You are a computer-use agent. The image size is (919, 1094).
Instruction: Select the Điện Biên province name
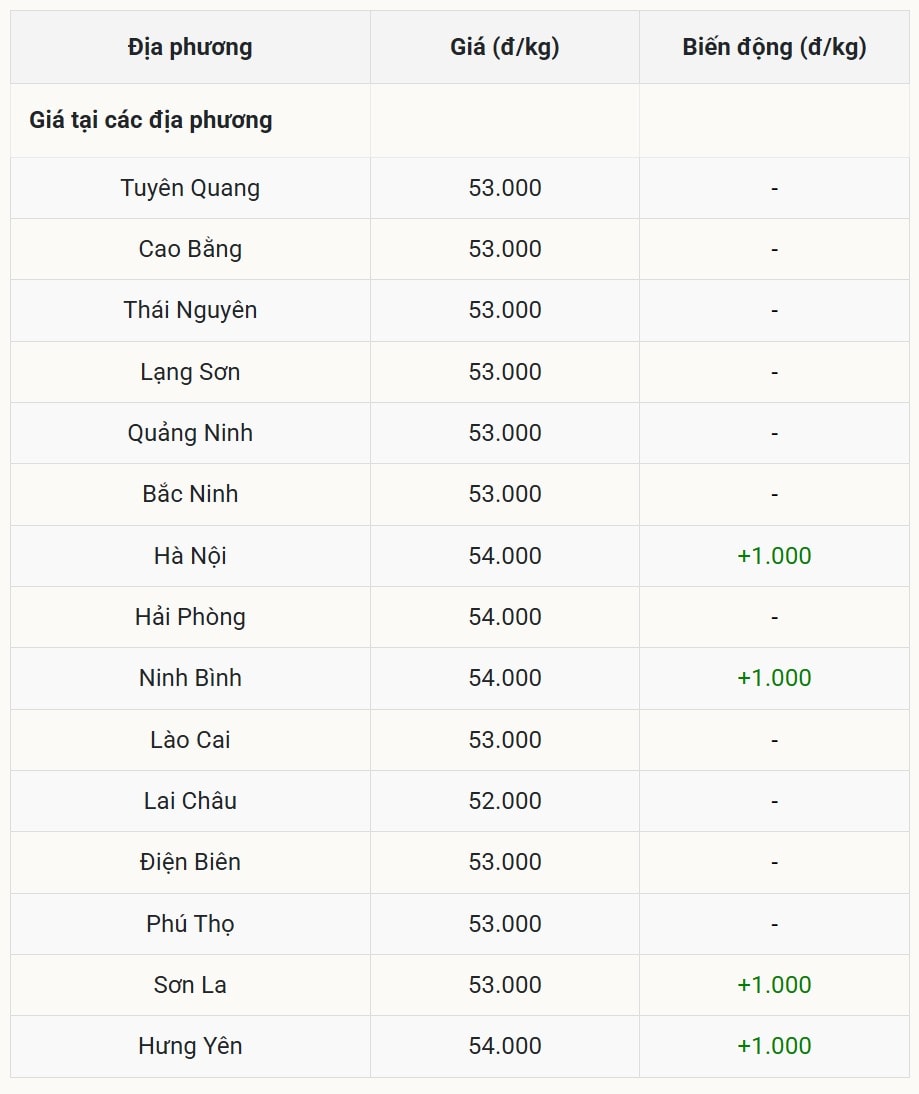coord(190,862)
